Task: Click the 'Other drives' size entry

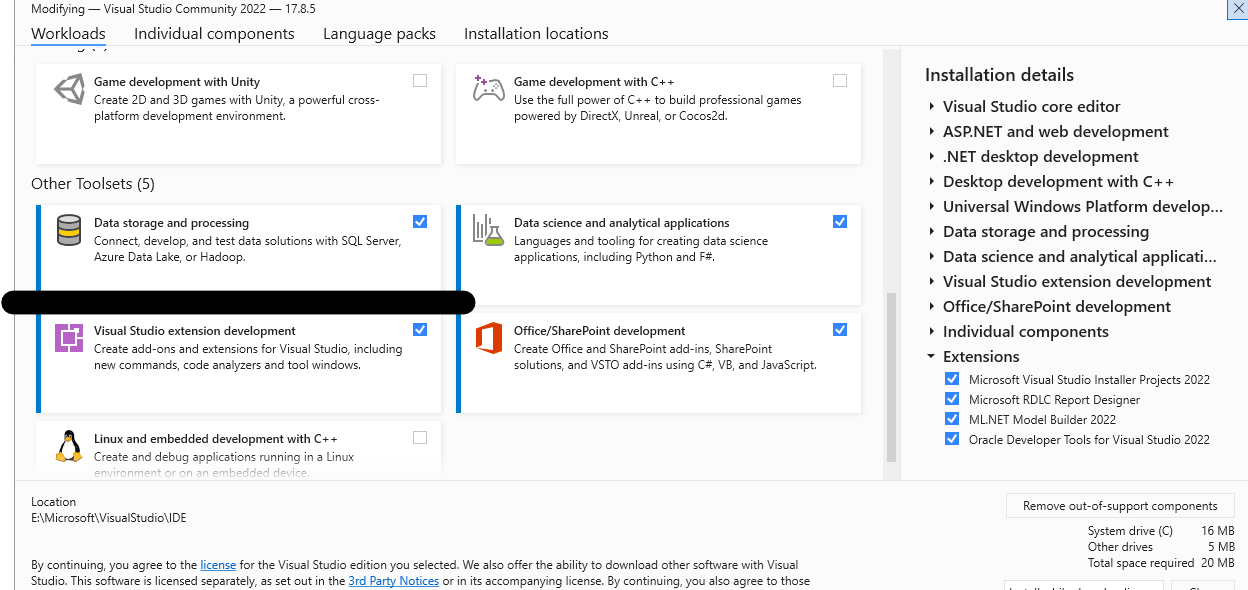Action: point(1161,547)
